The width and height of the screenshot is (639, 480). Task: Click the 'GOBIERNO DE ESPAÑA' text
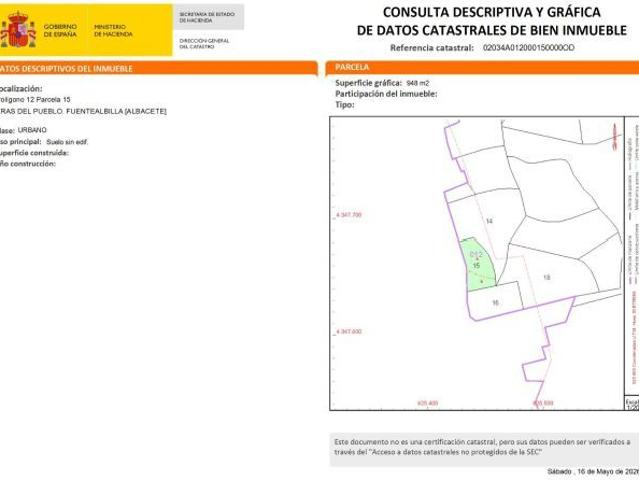click(60, 31)
